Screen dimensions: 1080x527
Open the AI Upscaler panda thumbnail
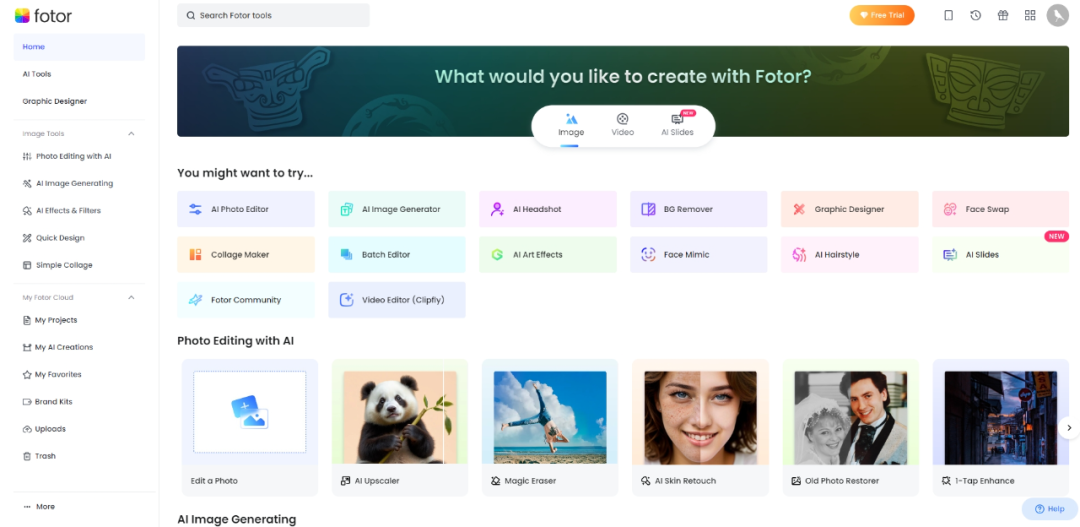coord(400,417)
